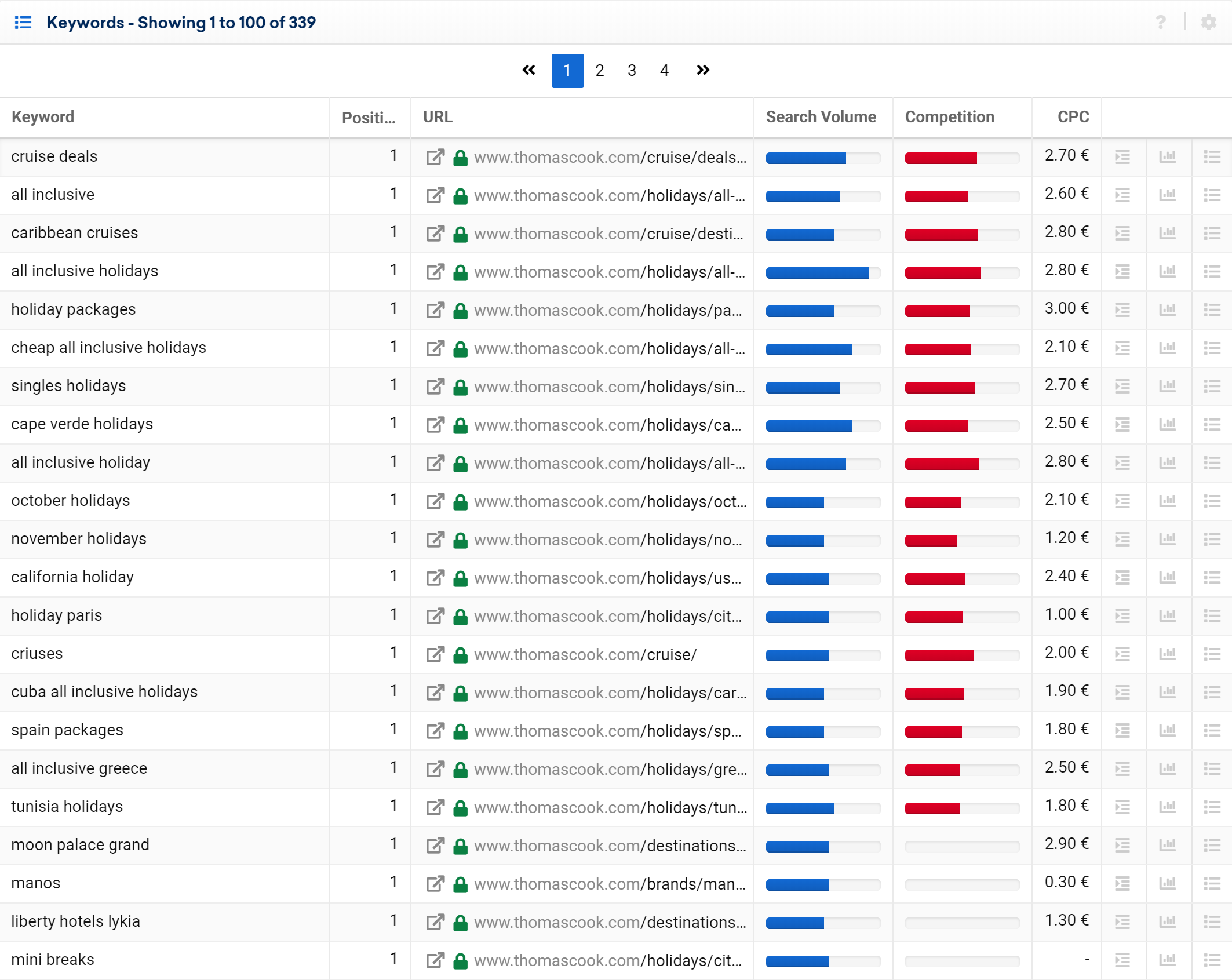
Task: Select keyword 'mini breaks'
Action: coord(52,960)
